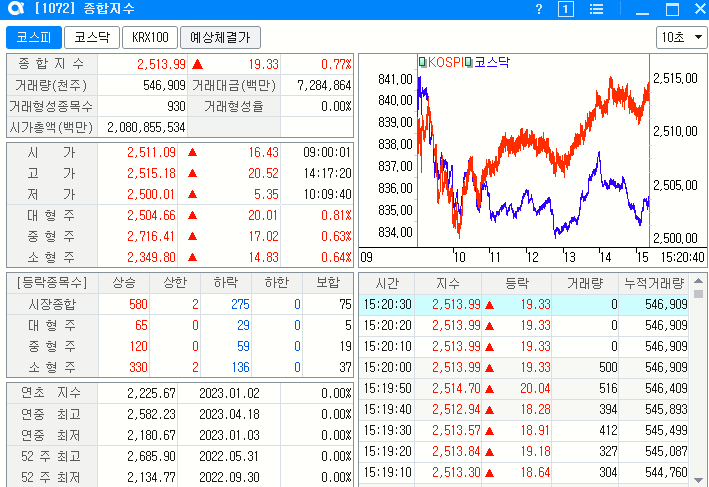Click scroll up arrow of time table
709x487 pixels.
698,281
